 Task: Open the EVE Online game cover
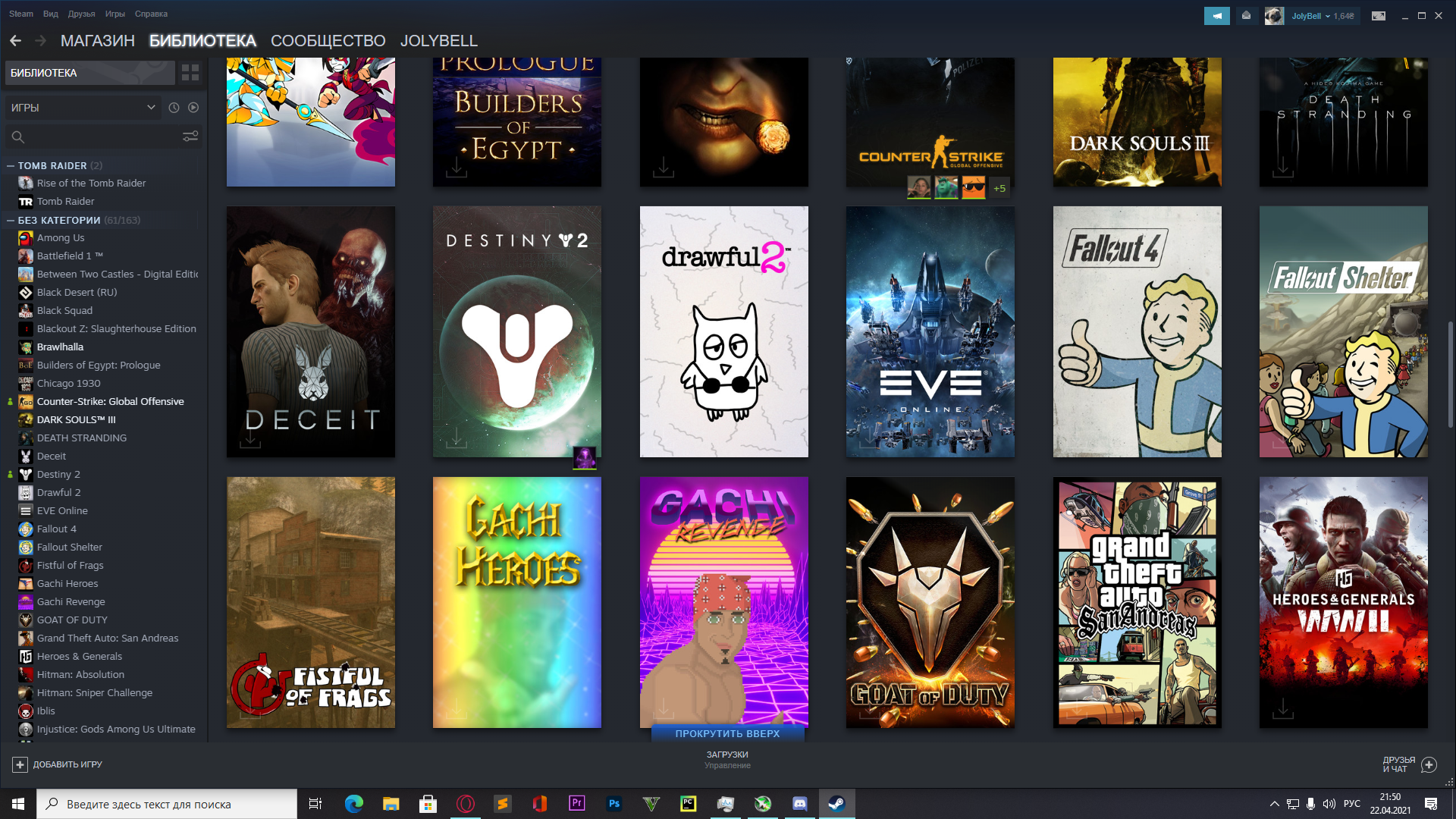[x=930, y=331]
